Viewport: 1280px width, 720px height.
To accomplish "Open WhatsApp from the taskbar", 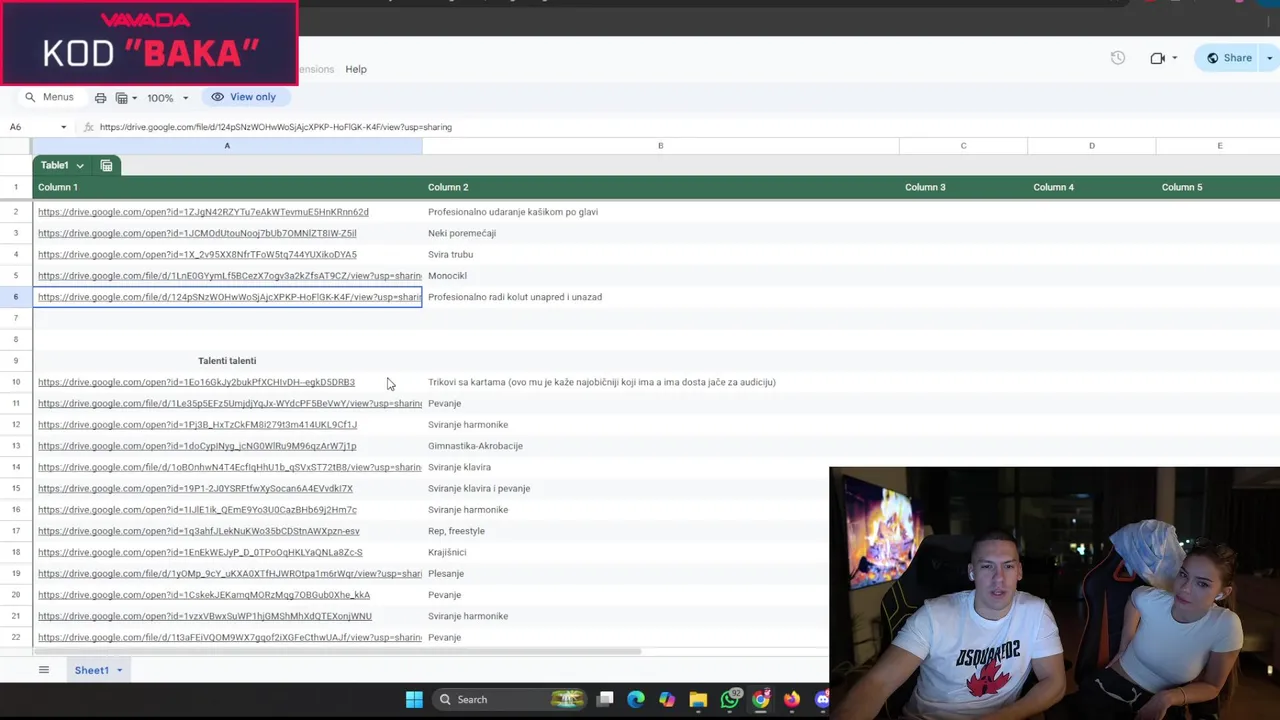I will (x=730, y=699).
